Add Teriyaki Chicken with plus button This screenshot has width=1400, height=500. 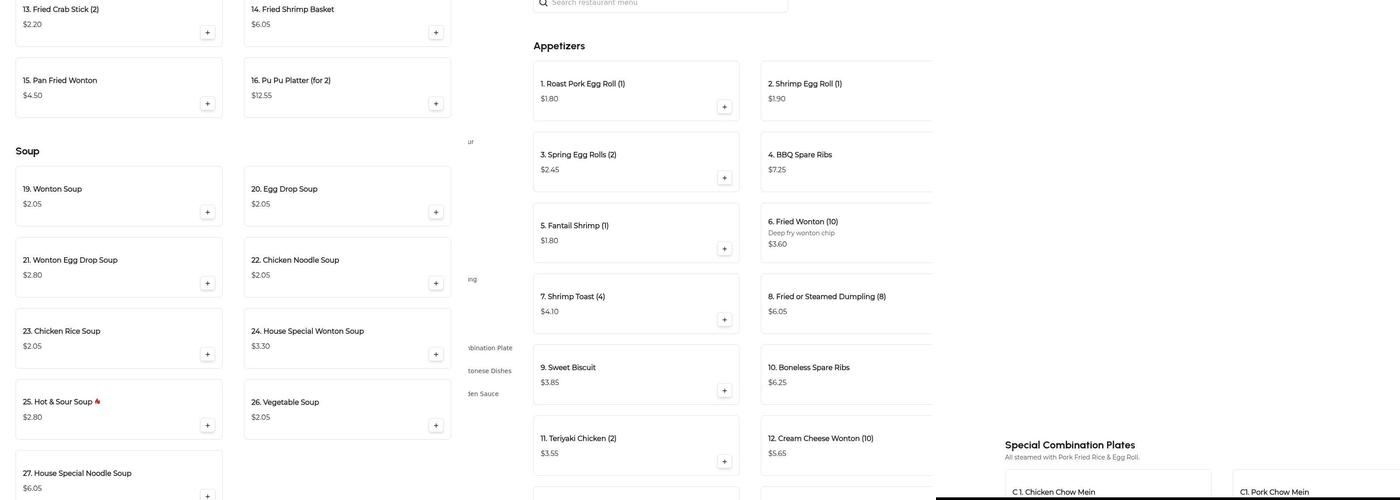click(724, 462)
